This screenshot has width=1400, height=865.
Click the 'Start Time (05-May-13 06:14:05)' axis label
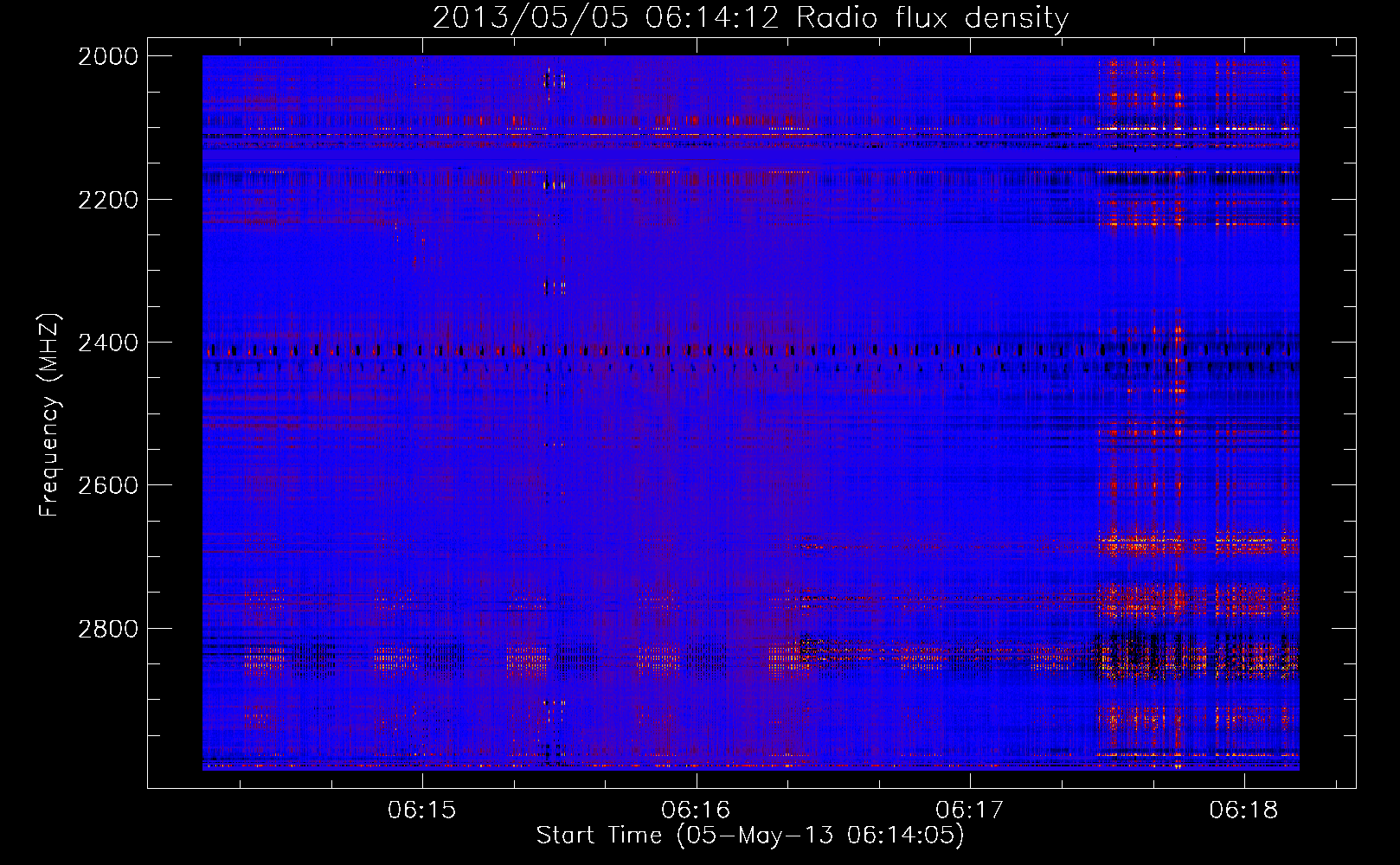pos(749,836)
